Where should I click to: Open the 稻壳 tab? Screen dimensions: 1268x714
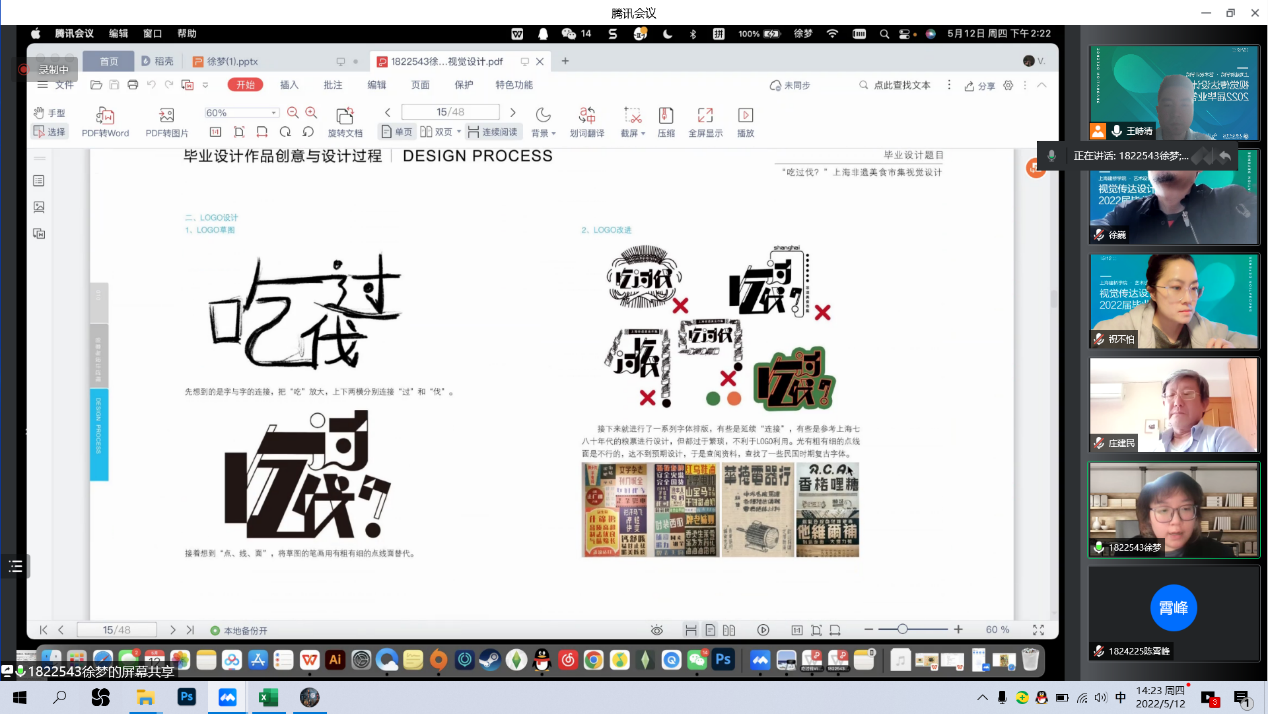[158, 61]
